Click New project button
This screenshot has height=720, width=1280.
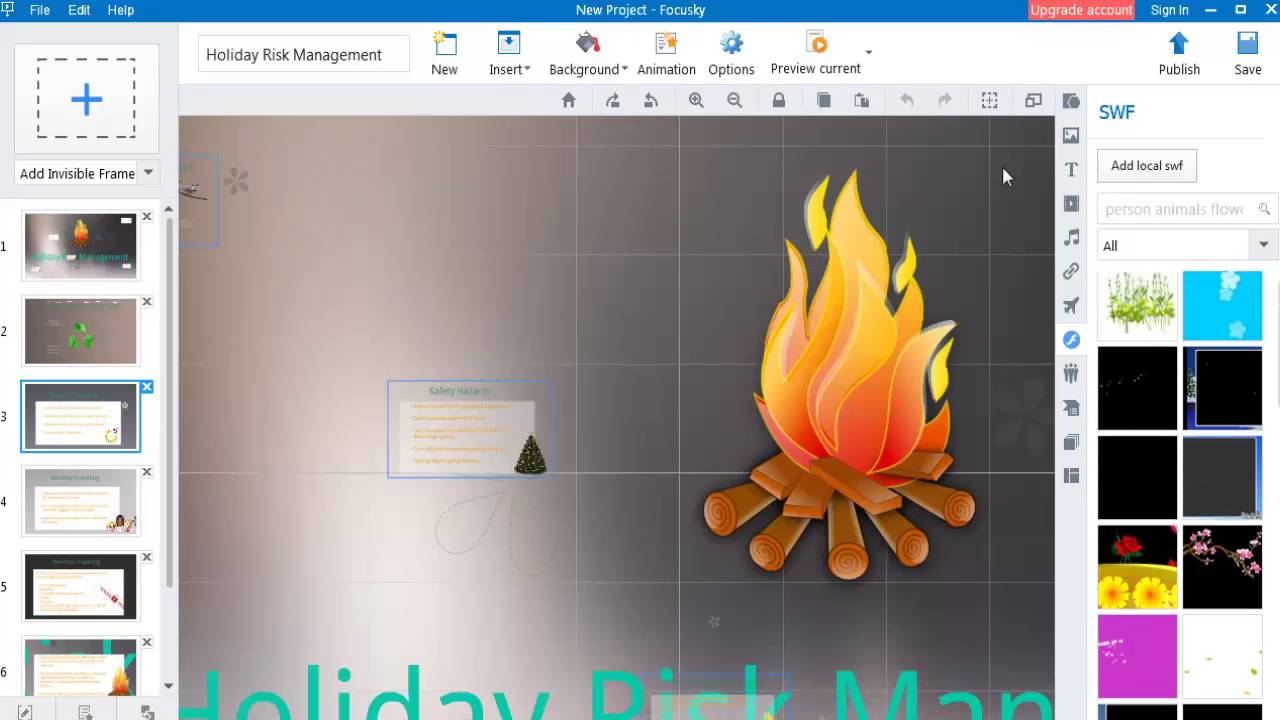[444, 54]
